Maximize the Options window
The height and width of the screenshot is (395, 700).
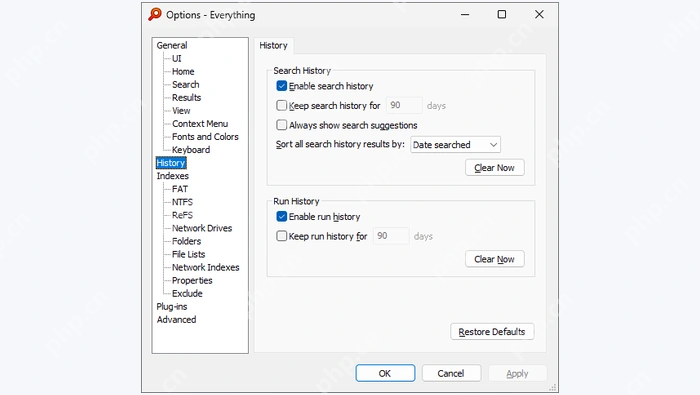(x=502, y=14)
